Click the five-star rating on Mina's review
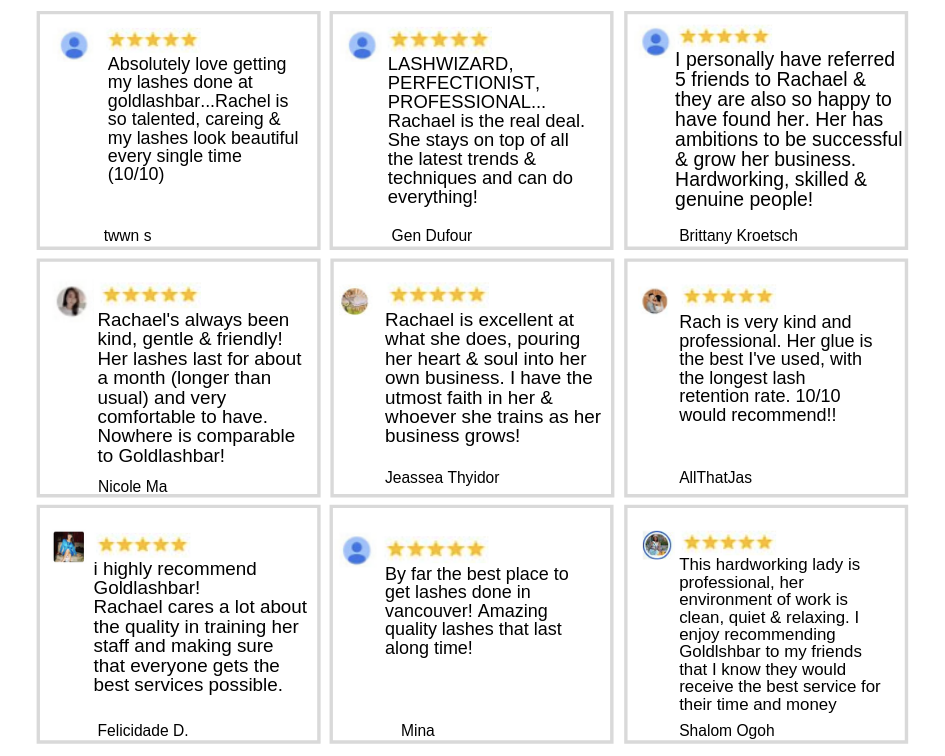 click(x=435, y=549)
